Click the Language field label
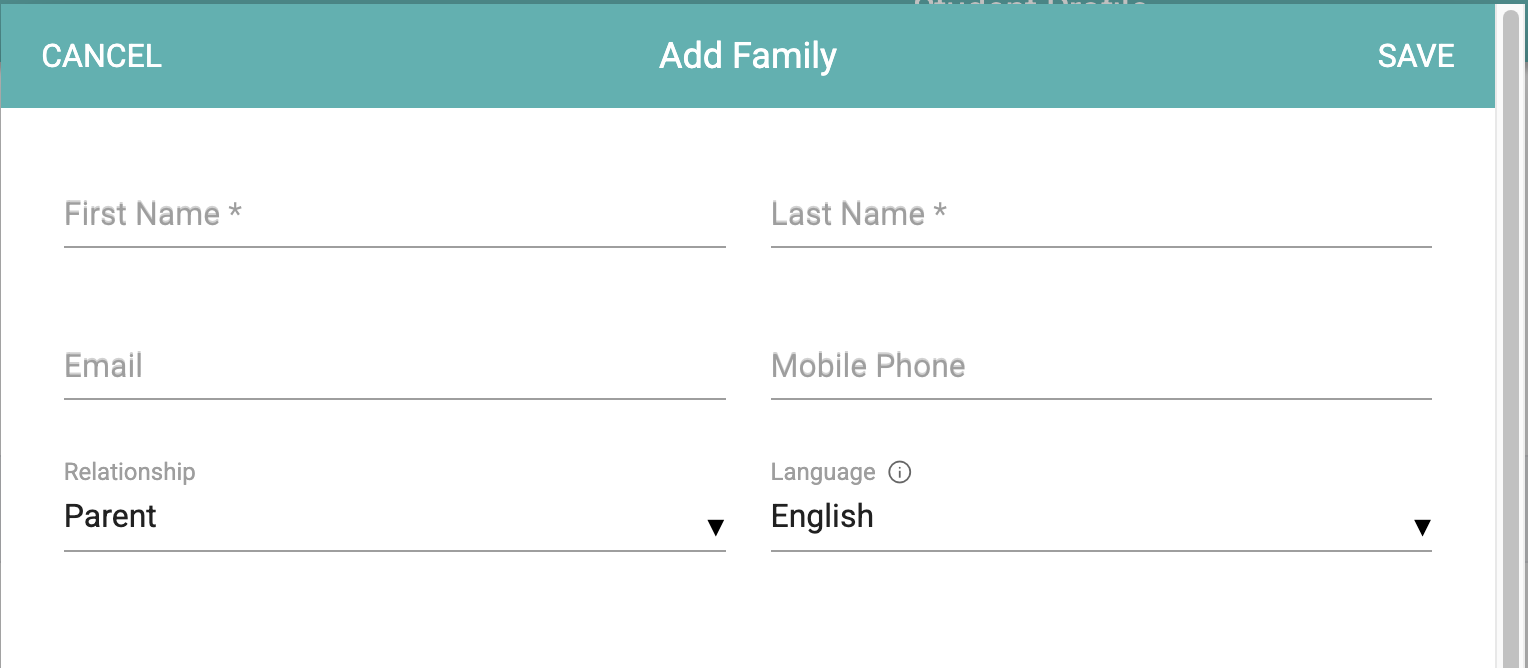Screen dimensions: 1528x668 [x=823, y=472]
